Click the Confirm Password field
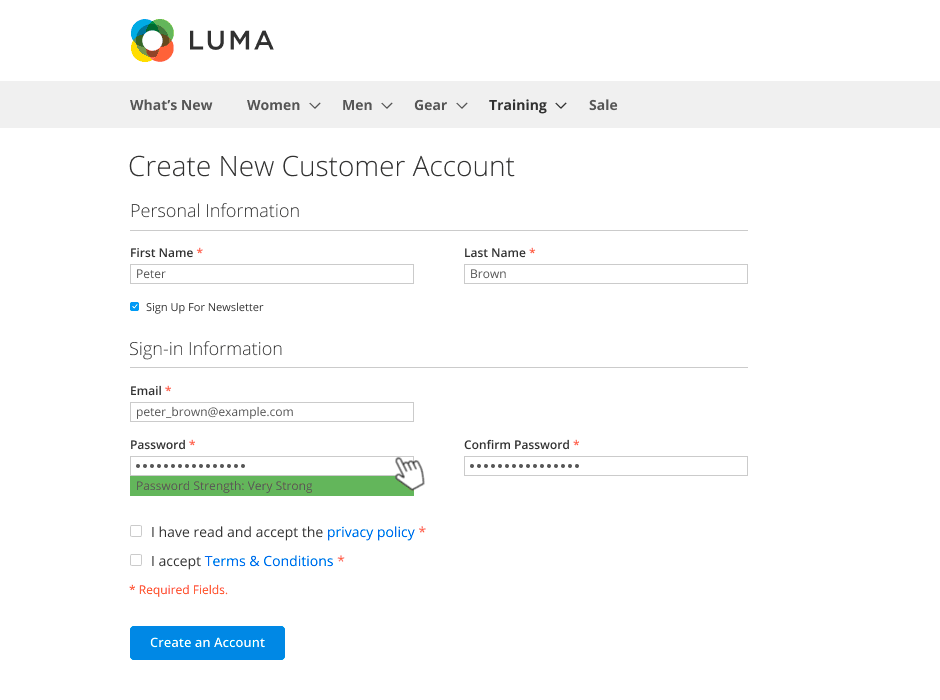This screenshot has height=700, width=940. [x=605, y=466]
